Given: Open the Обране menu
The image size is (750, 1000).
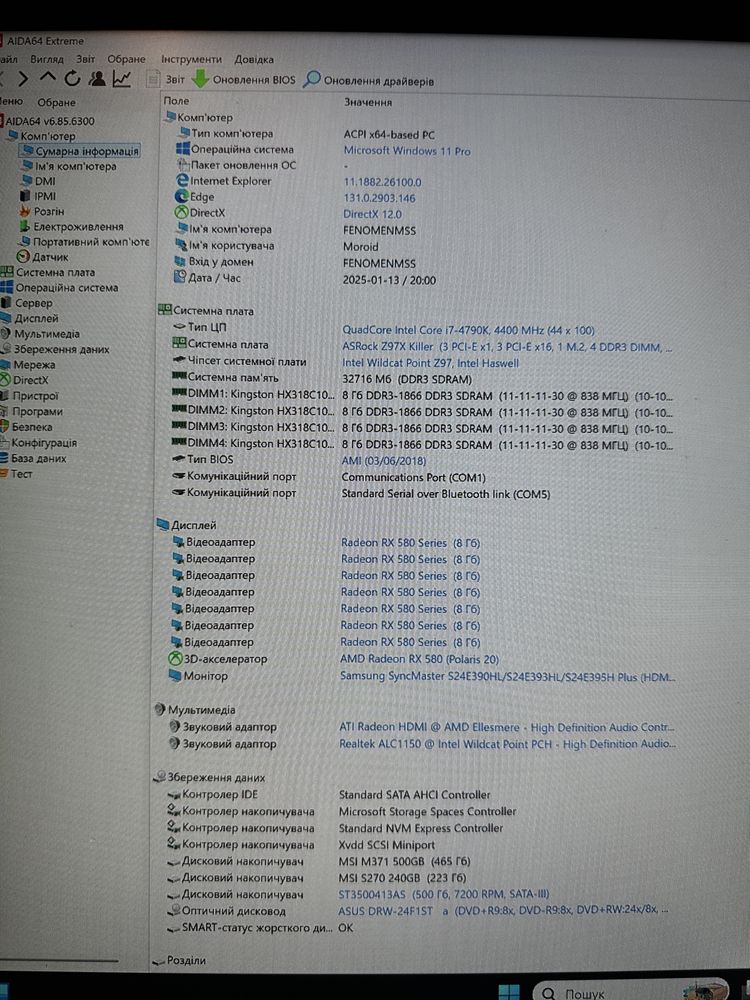Looking at the screenshot, I should tap(126, 59).
